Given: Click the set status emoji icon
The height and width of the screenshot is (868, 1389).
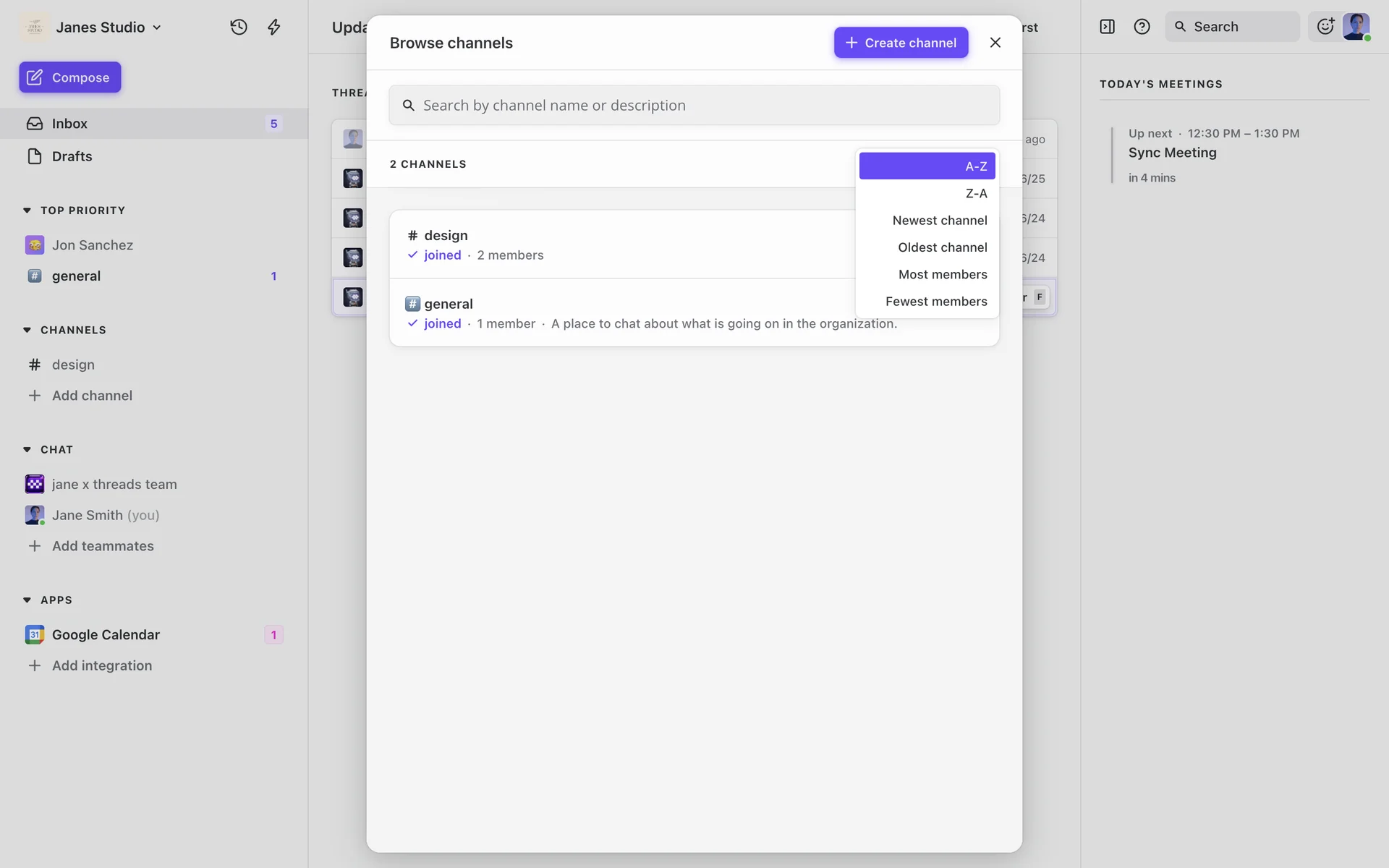Looking at the screenshot, I should [1325, 27].
